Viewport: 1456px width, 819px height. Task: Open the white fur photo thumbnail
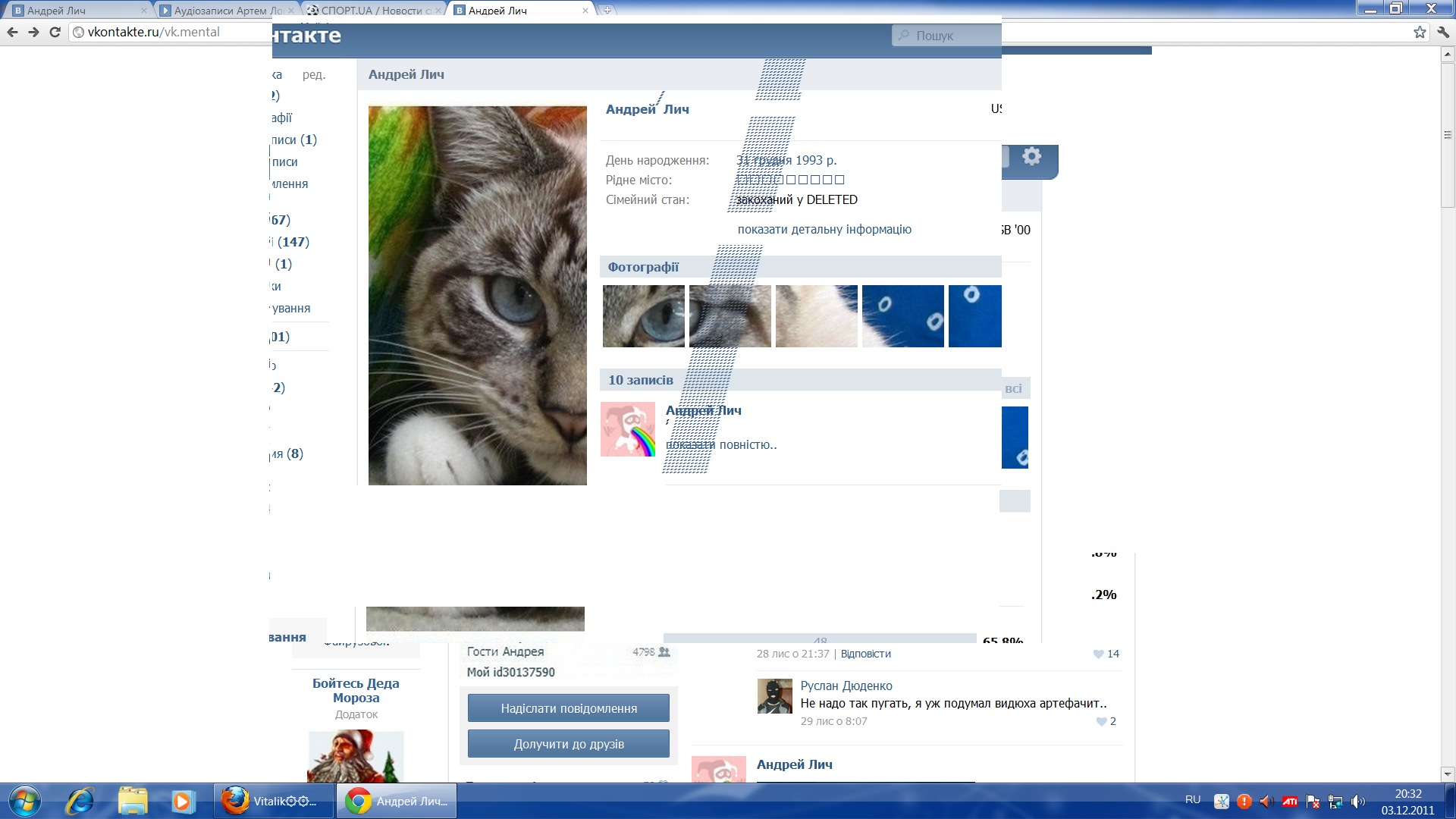[817, 316]
